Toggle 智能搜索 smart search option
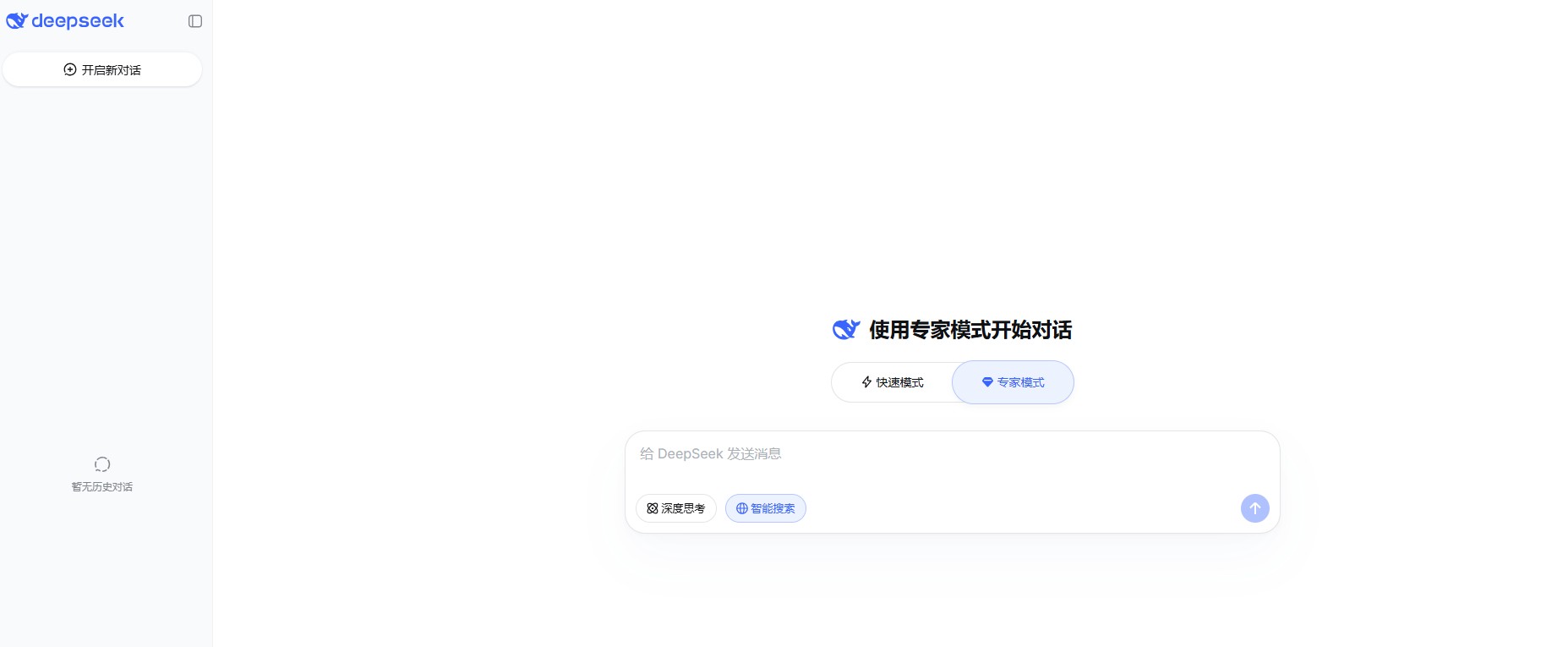This screenshot has height=647, width=1568. tap(766, 508)
